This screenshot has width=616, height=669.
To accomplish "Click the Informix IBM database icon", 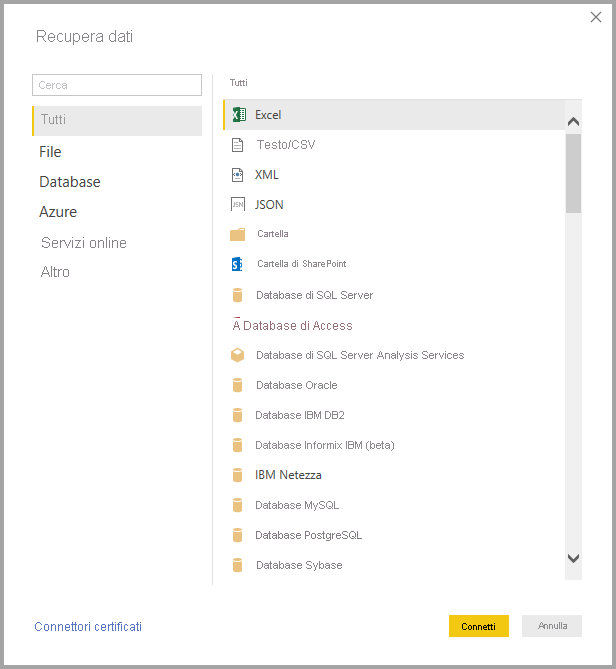I will pyautogui.click(x=238, y=445).
